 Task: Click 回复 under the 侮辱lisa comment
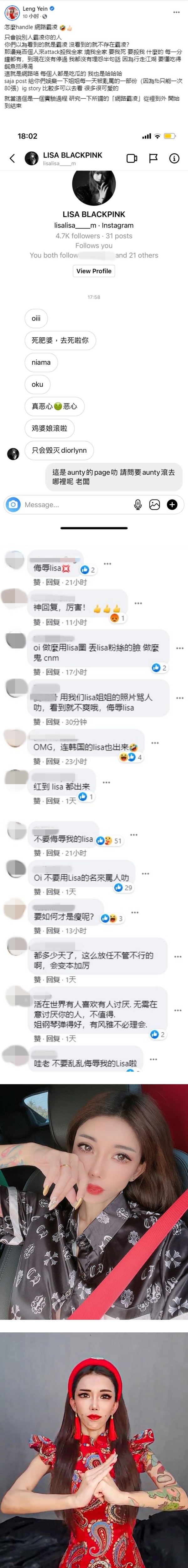53,582
